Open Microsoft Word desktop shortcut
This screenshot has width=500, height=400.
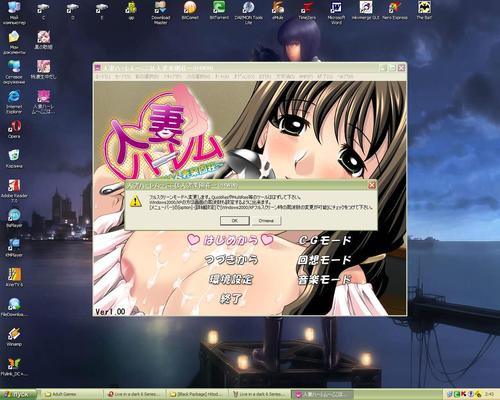(x=336, y=13)
